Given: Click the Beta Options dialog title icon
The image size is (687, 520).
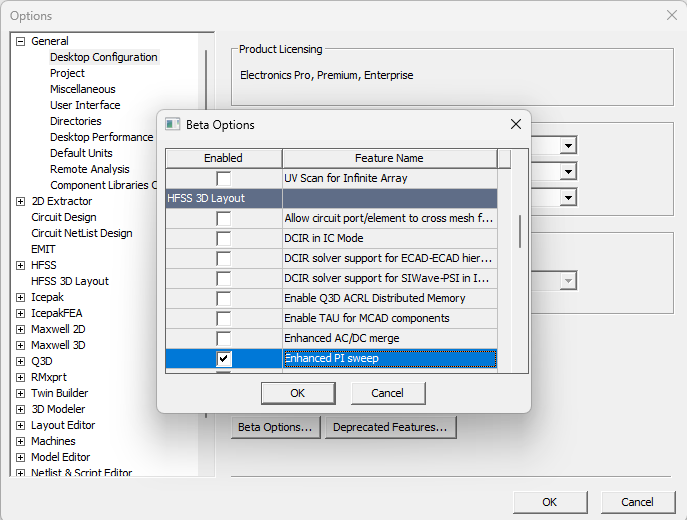Looking at the screenshot, I should pyautogui.click(x=172, y=124).
